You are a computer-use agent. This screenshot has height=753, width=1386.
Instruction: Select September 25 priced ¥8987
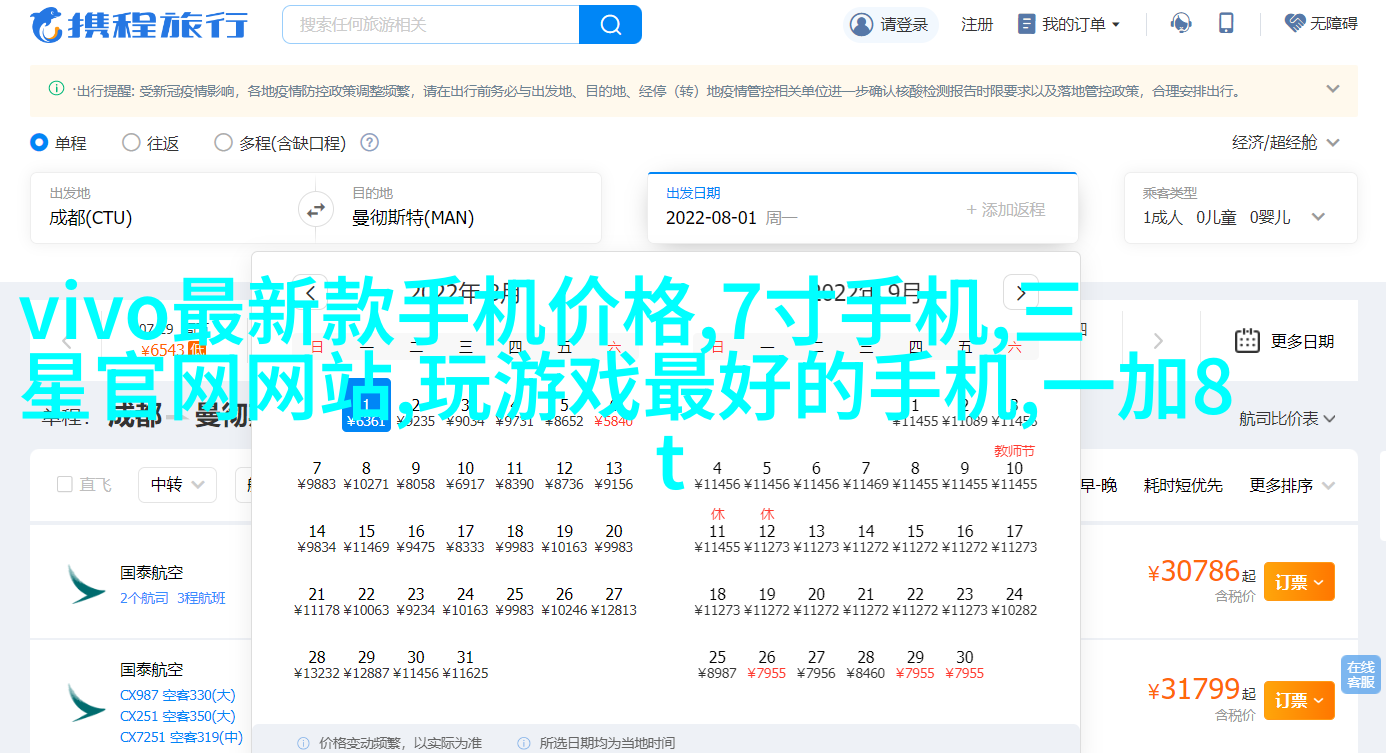pos(717,664)
